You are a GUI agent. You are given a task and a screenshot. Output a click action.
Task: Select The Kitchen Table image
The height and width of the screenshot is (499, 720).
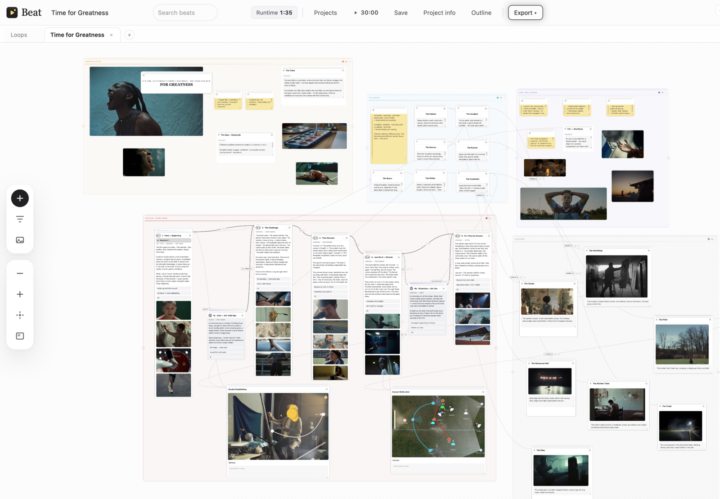tap(617, 404)
